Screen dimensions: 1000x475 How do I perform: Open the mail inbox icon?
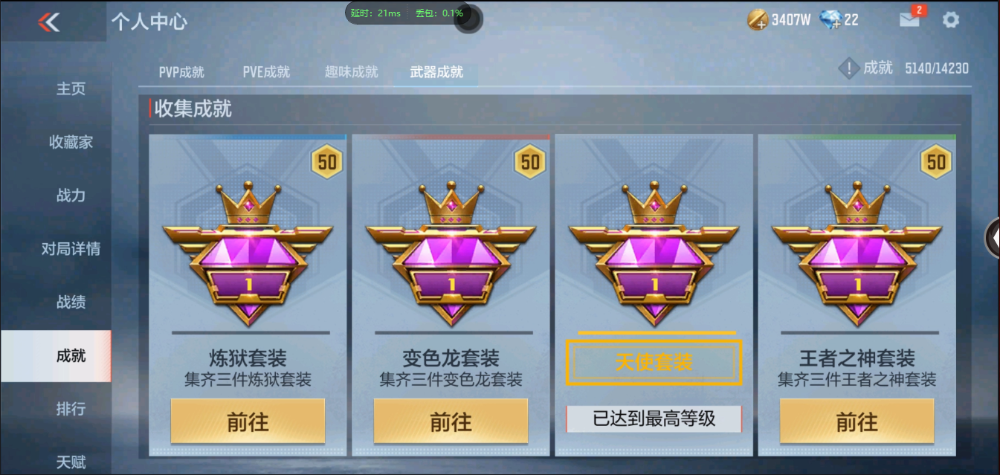[x=910, y=20]
